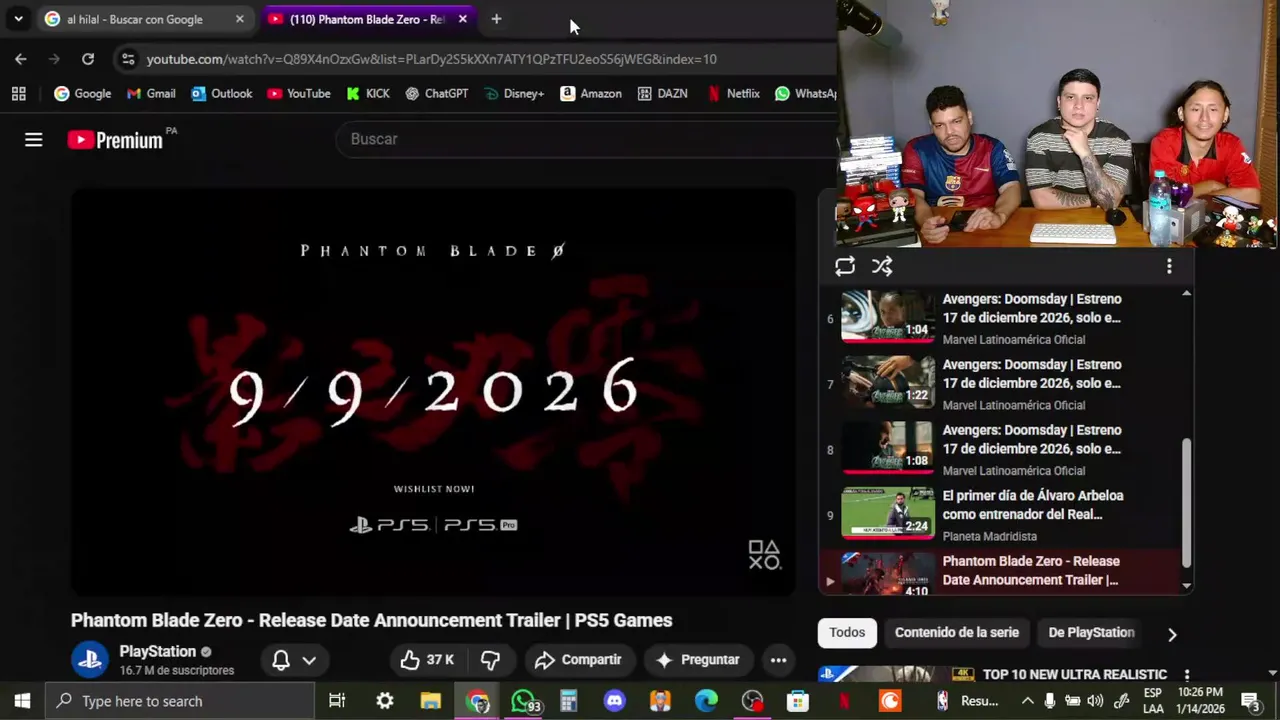
Task: Close the al hilal browser tab
Action: [x=239, y=19]
